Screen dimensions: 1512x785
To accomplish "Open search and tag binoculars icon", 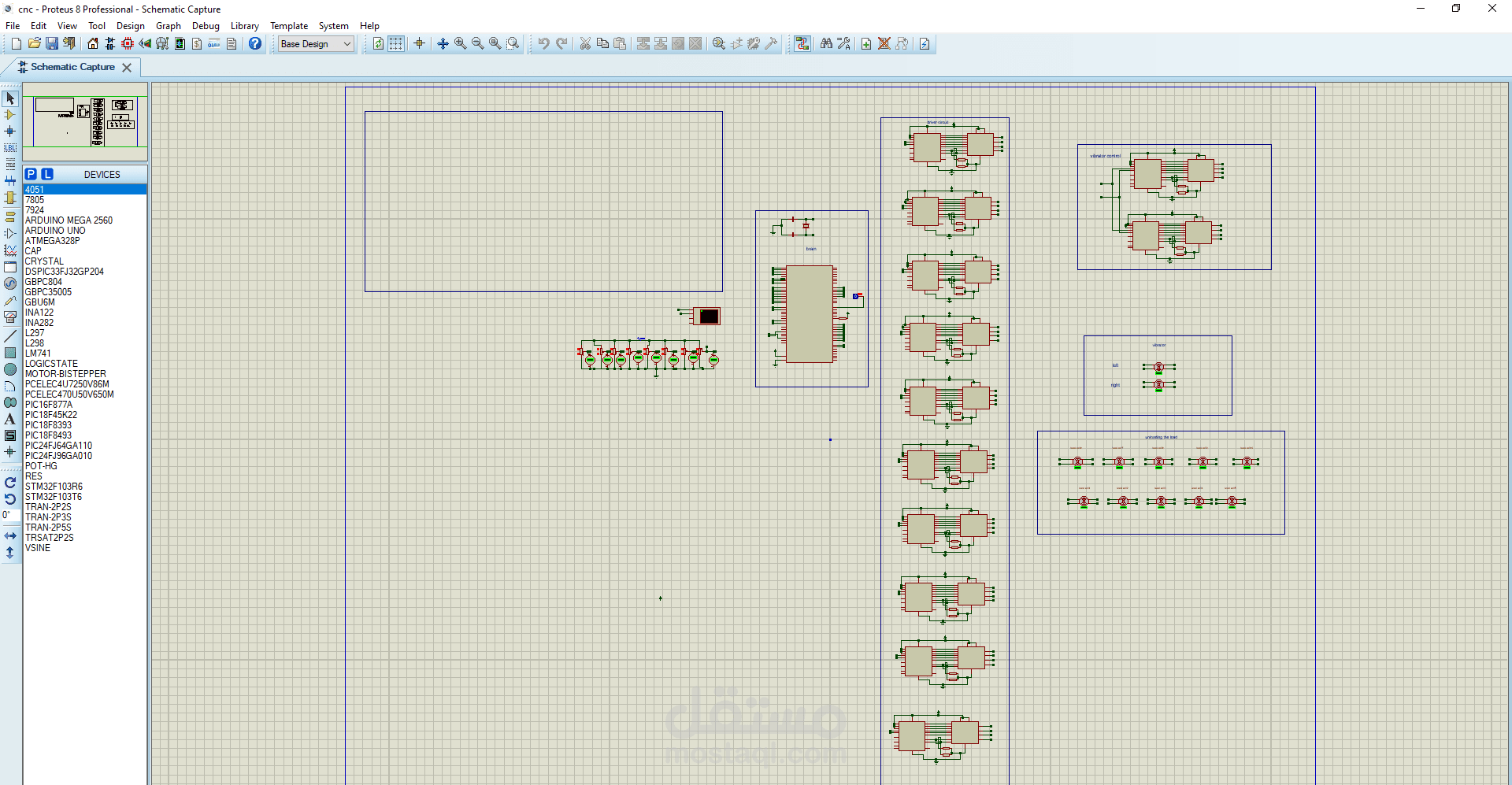I will (x=826, y=44).
